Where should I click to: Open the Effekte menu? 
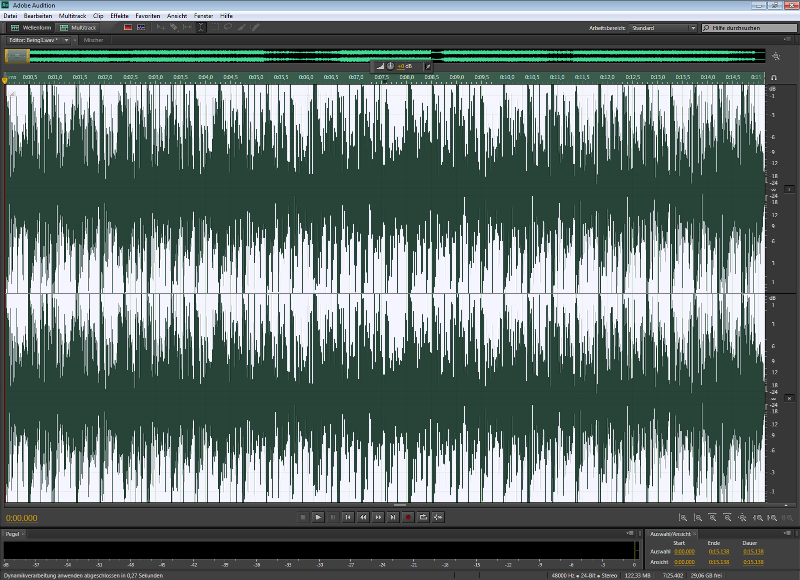pyautogui.click(x=119, y=16)
